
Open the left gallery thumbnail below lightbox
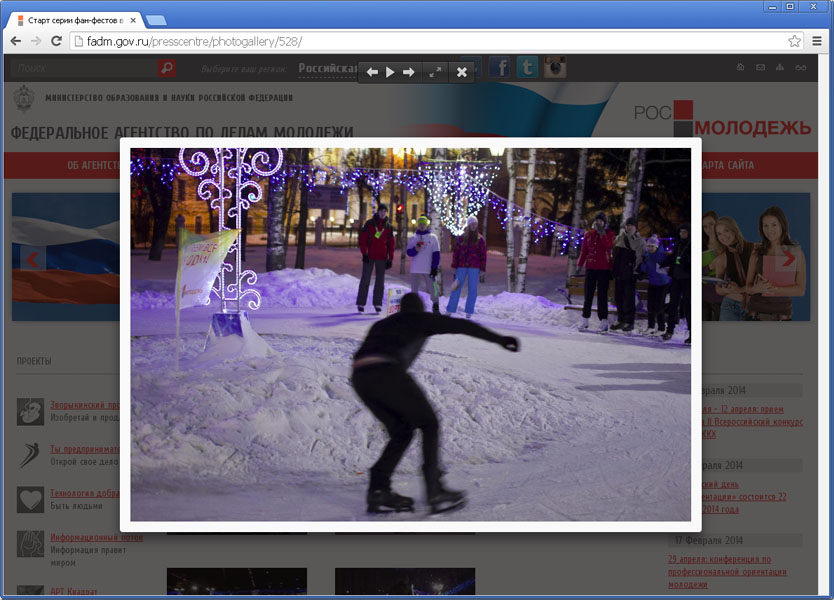[x=237, y=581]
